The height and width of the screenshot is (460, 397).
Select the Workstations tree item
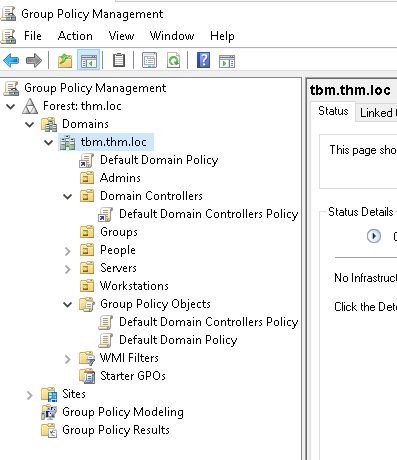134,286
